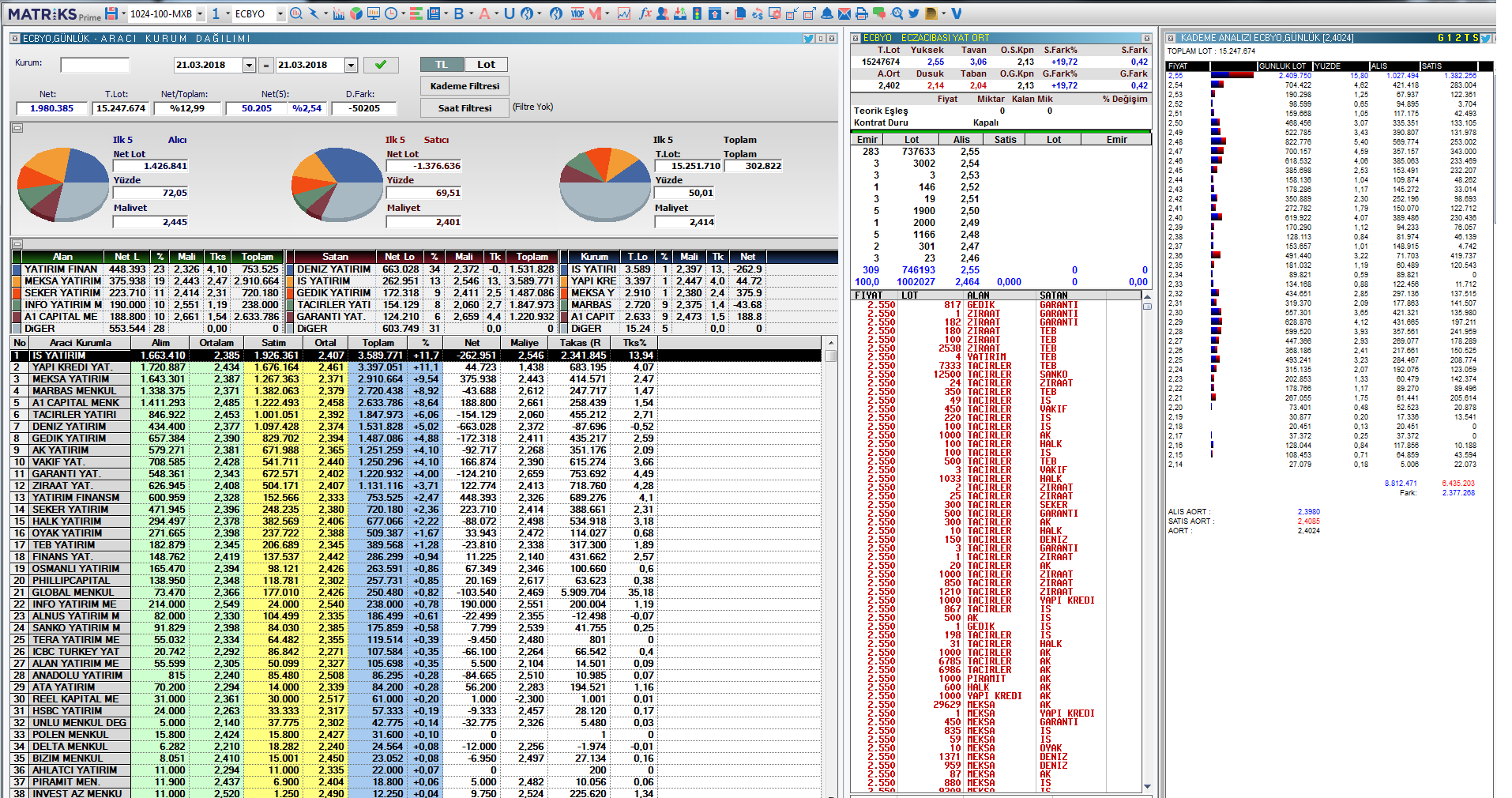The image size is (1512, 798).
Task: Sort by Maliye column header
Action: (524, 343)
